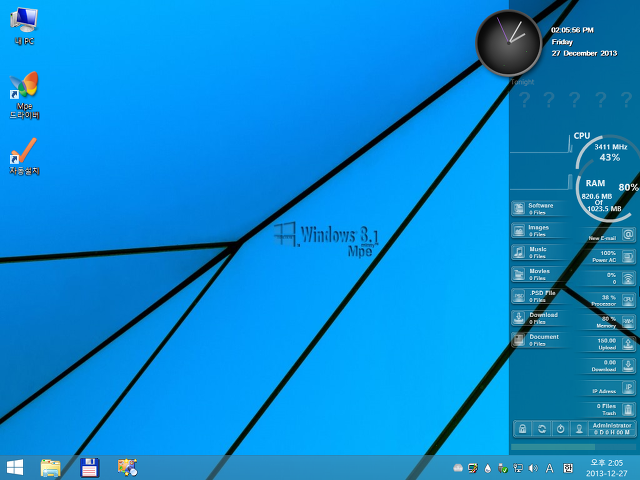Click the speaker volume tray icon

click(533, 468)
